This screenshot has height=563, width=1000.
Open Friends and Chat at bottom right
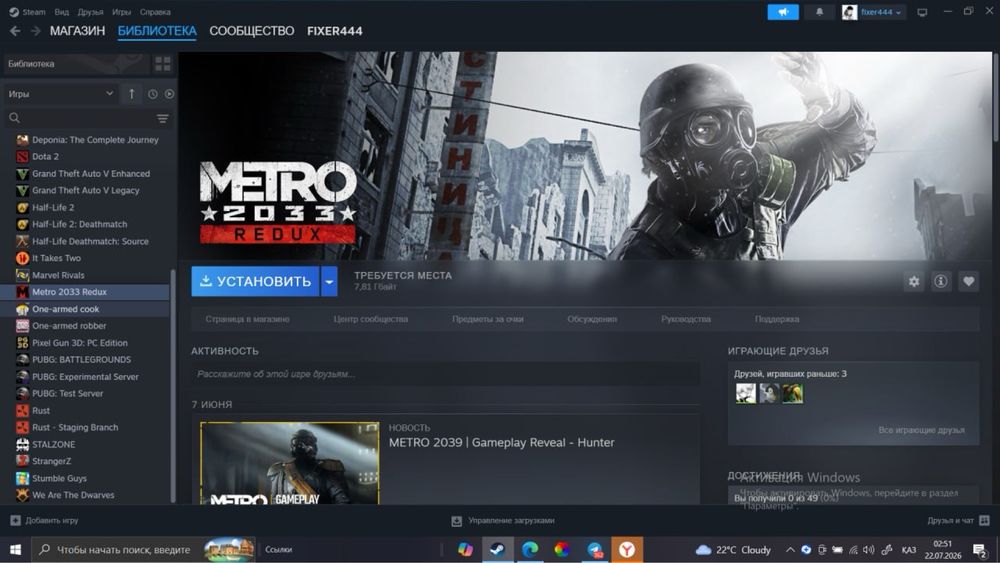pyautogui.click(x=958, y=520)
